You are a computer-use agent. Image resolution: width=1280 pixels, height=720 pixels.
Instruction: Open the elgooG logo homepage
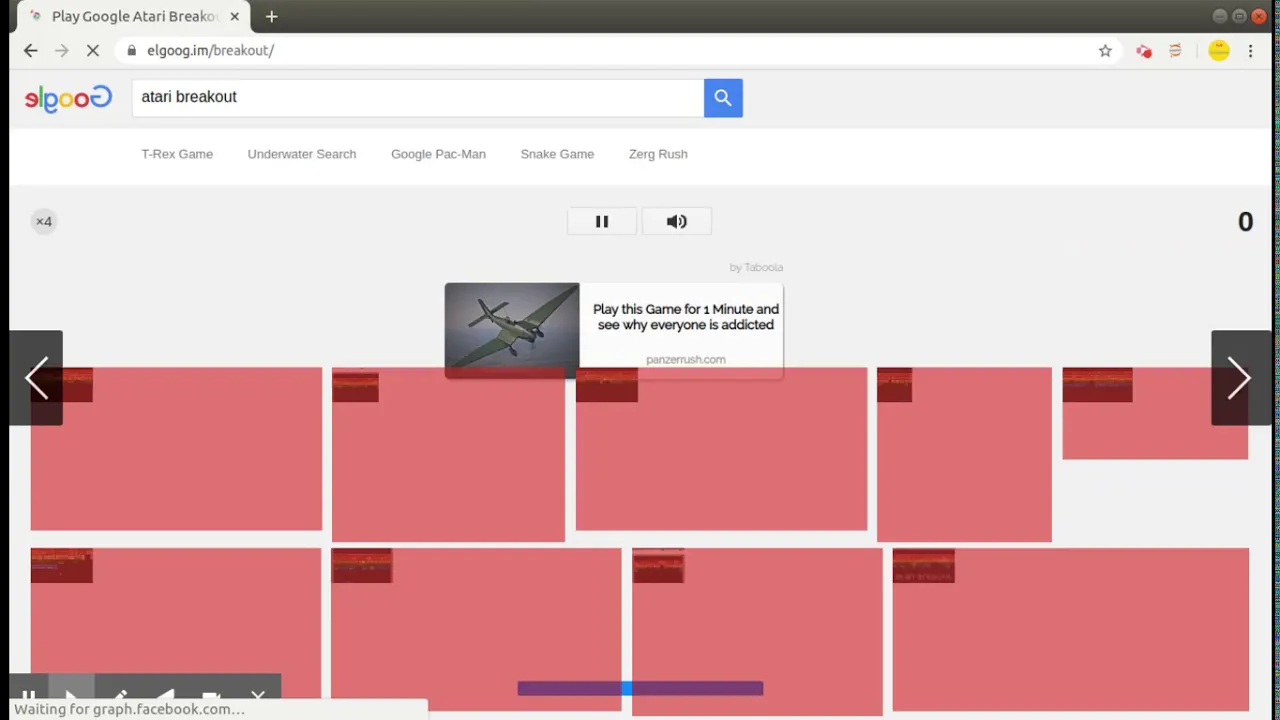pyautogui.click(x=68, y=98)
